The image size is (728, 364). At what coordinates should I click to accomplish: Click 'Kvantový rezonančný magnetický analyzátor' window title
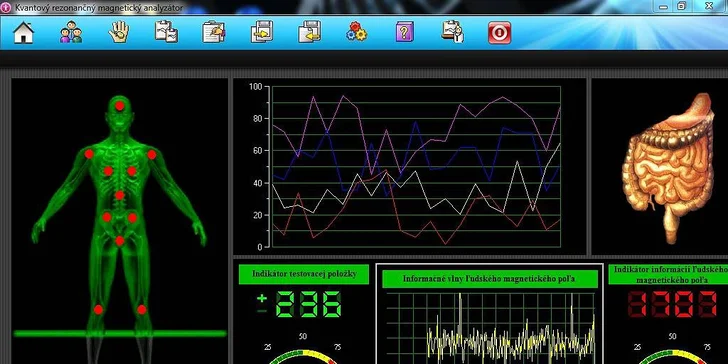point(98,8)
